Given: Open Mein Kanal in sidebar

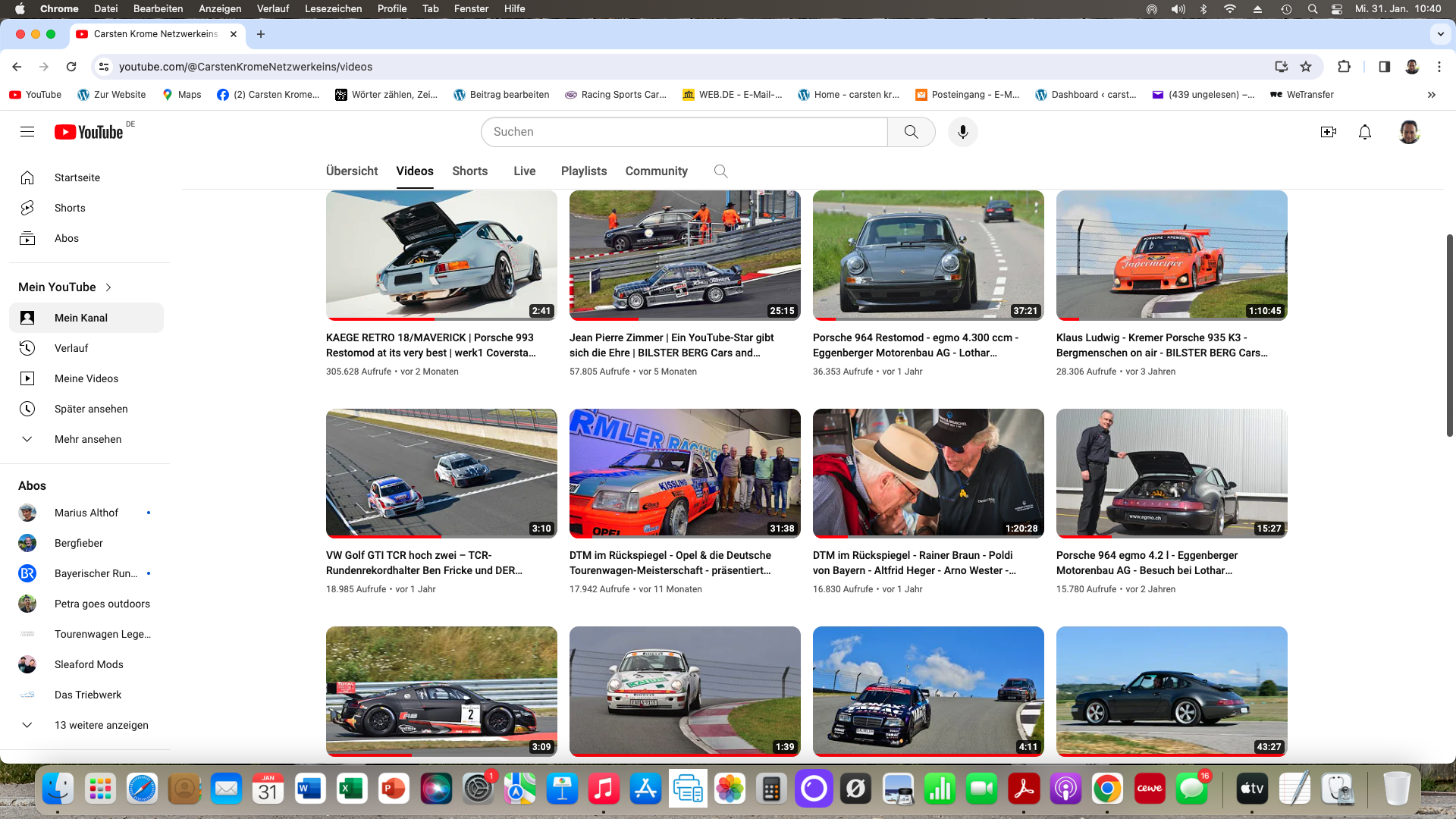Looking at the screenshot, I should (x=86, y=318).
